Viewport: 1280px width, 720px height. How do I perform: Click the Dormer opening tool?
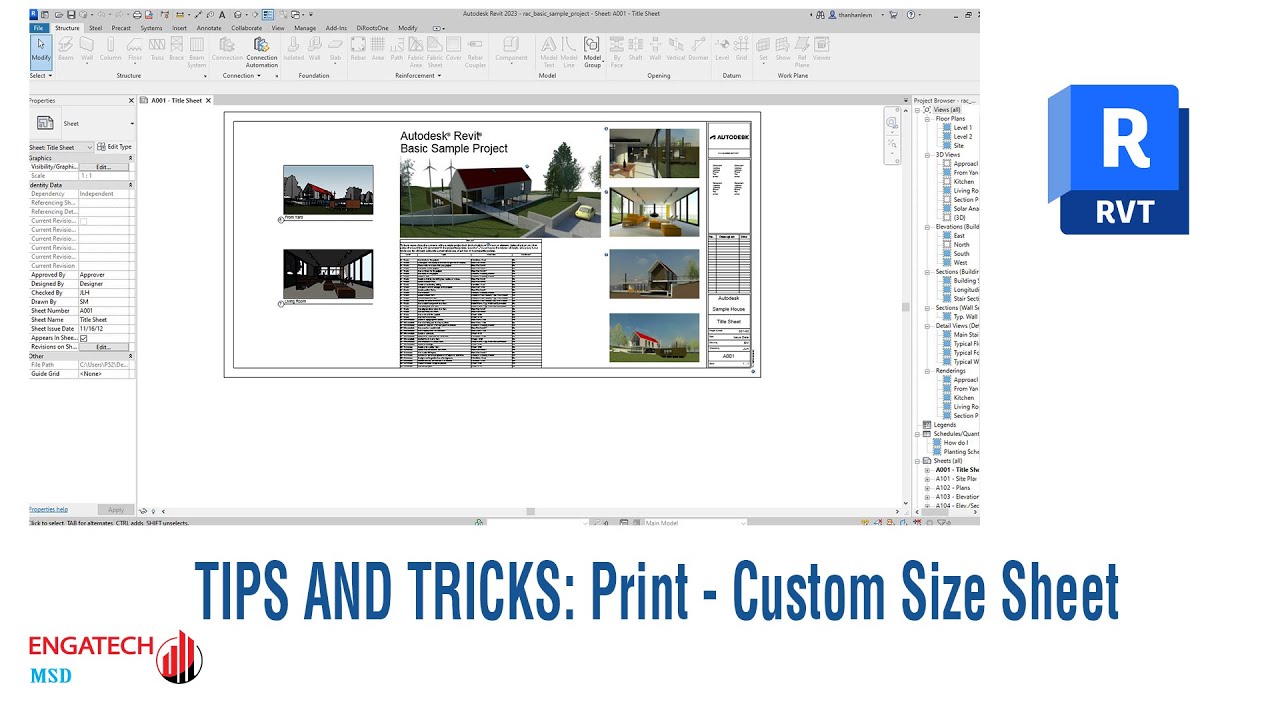tap(699, 49)
